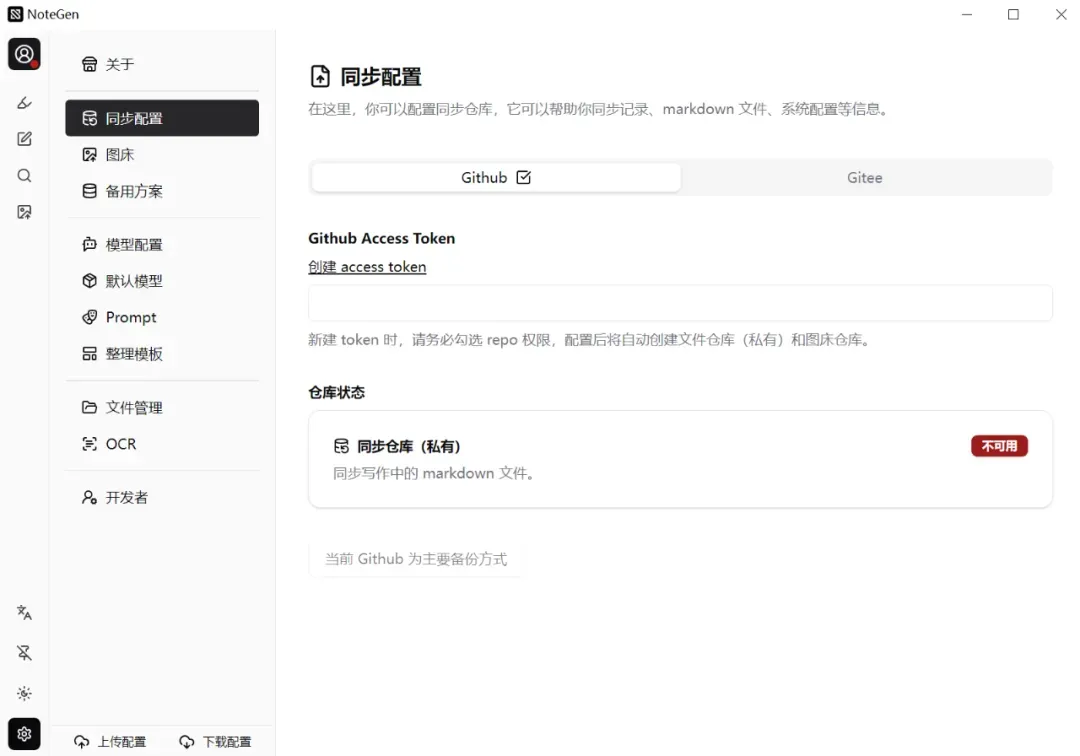Click the language translate icon
This screenshot has height=756, width=1080.
(x=24, y=612)
